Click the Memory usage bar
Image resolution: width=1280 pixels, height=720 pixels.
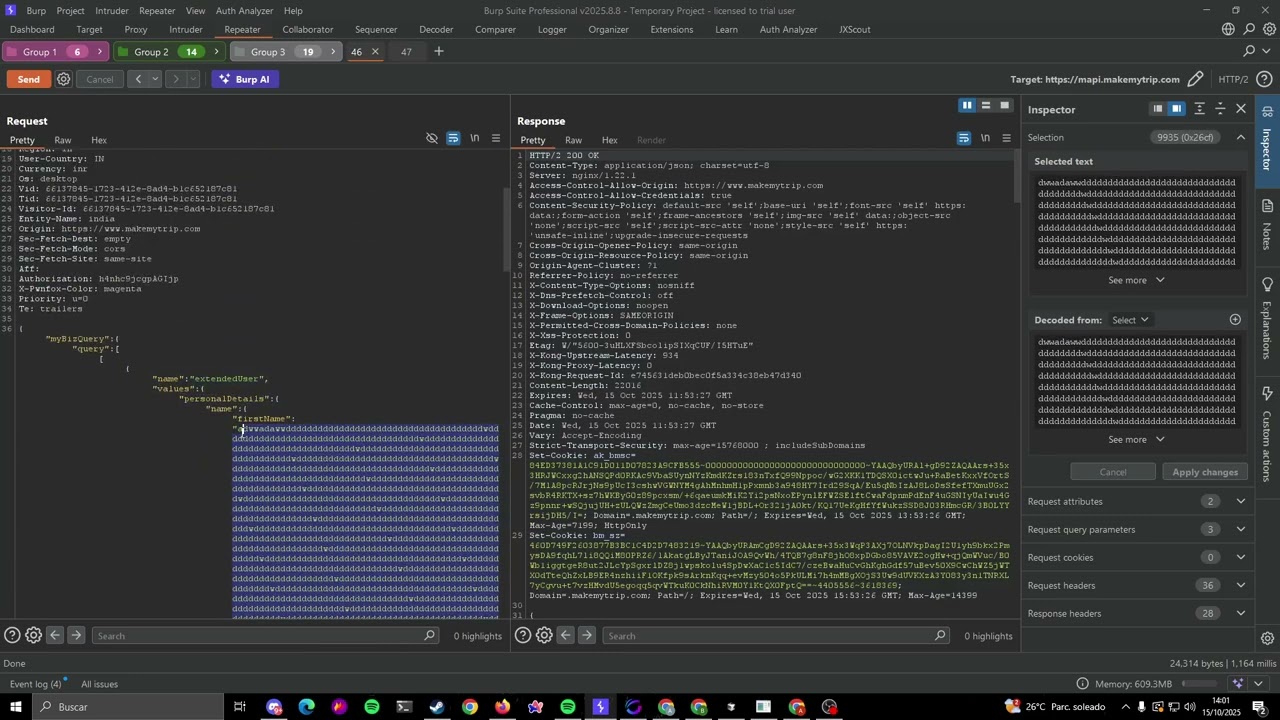pyautogui.click(x=1199, y=684)
